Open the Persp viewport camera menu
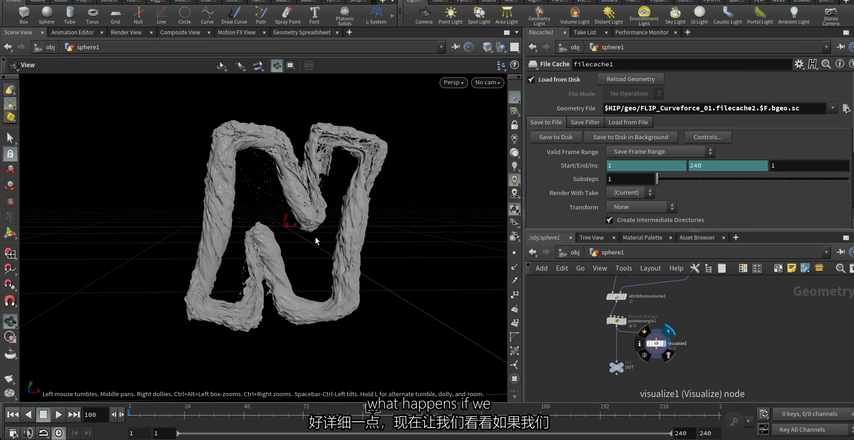This screenshot has height=440, width=854. click(x=454, y=83)
